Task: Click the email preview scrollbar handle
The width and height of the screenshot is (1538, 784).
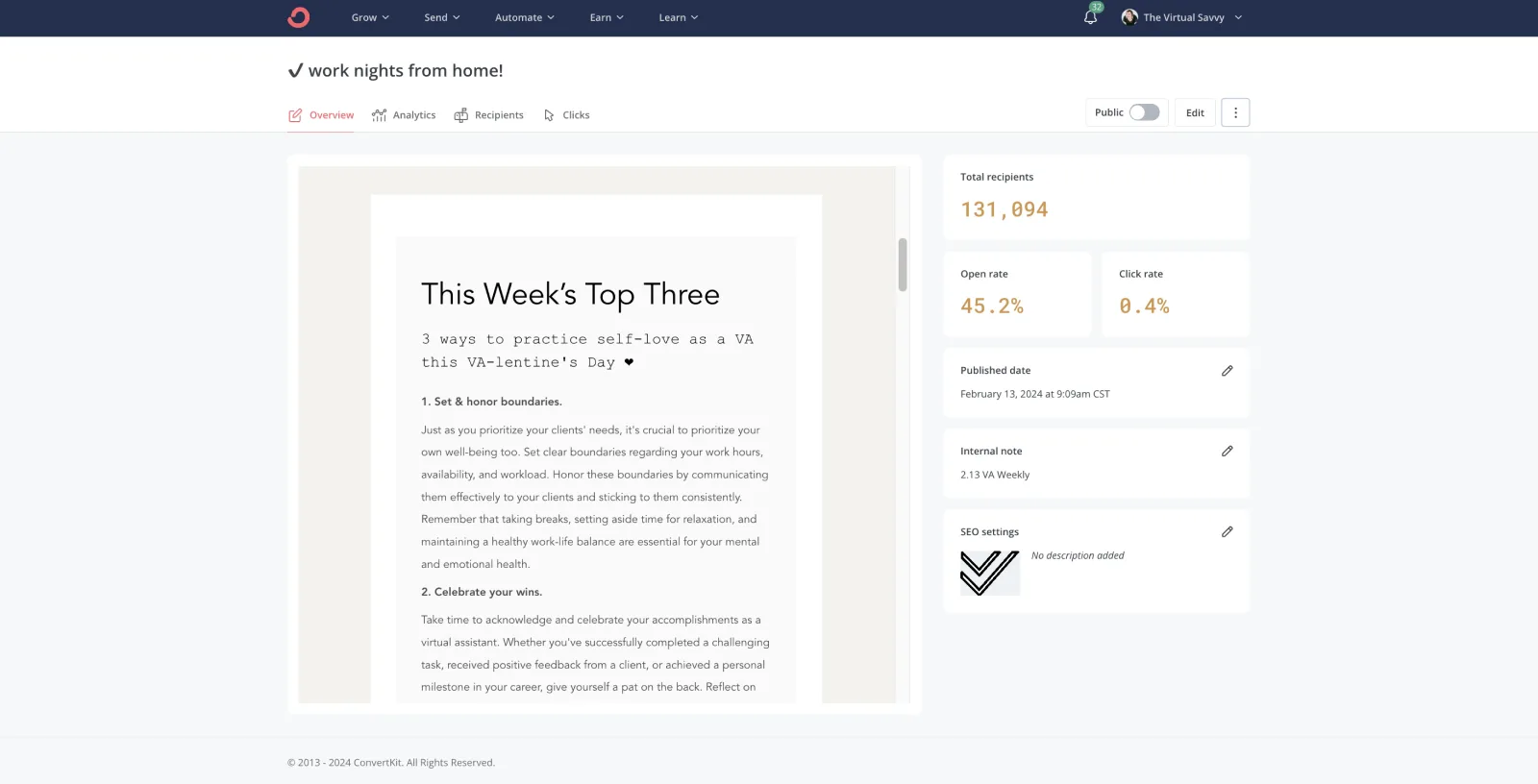Action: click(903, 264)
